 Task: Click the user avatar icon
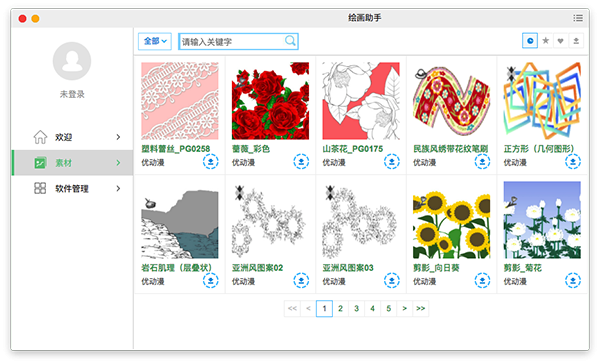tap(72, 61)
